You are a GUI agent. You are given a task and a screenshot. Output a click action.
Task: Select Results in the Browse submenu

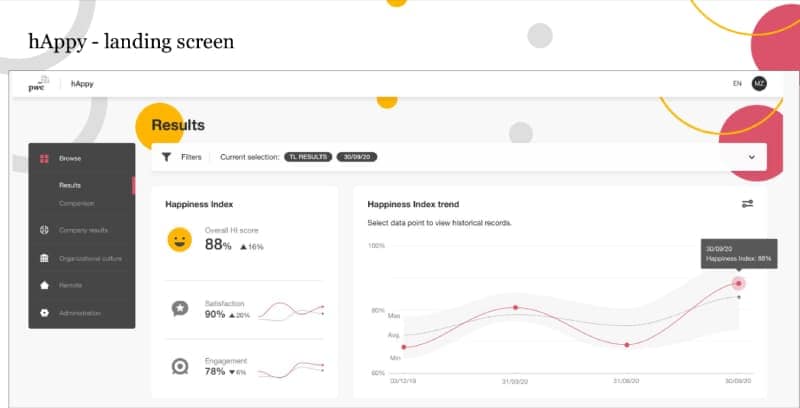pyautogui.click(x=70, y=185)
